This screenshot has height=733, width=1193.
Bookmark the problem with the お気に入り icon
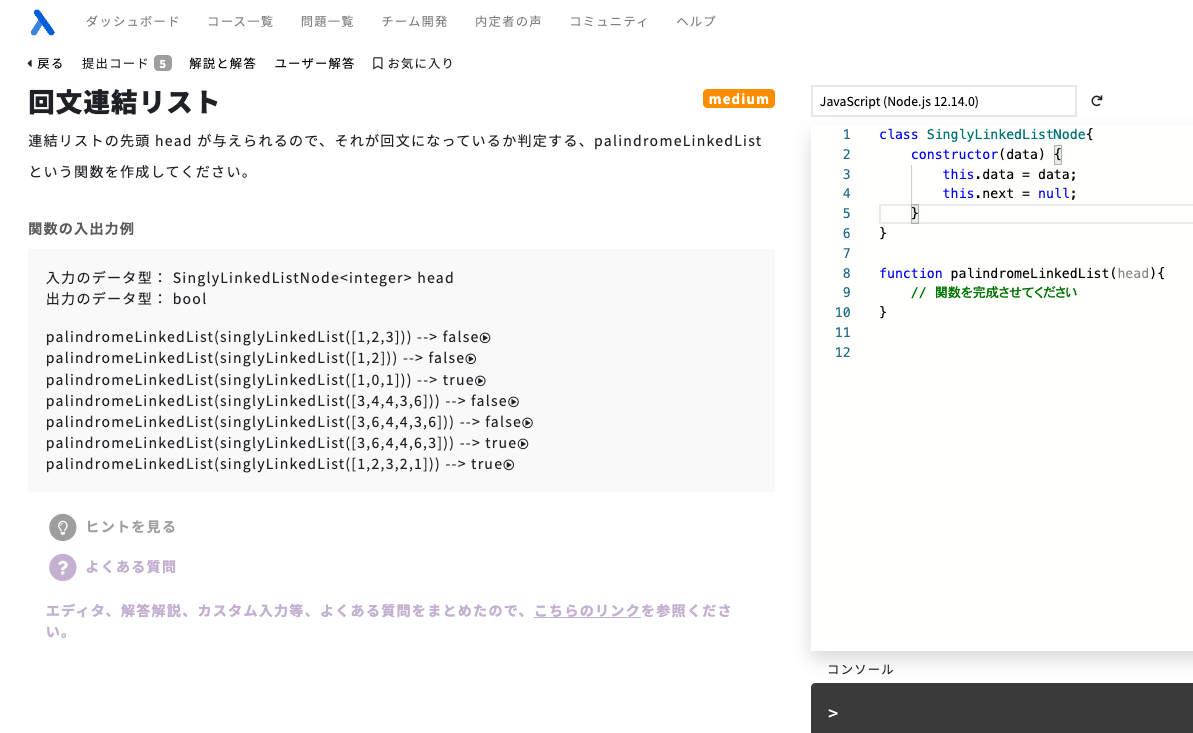pos(377,63)
